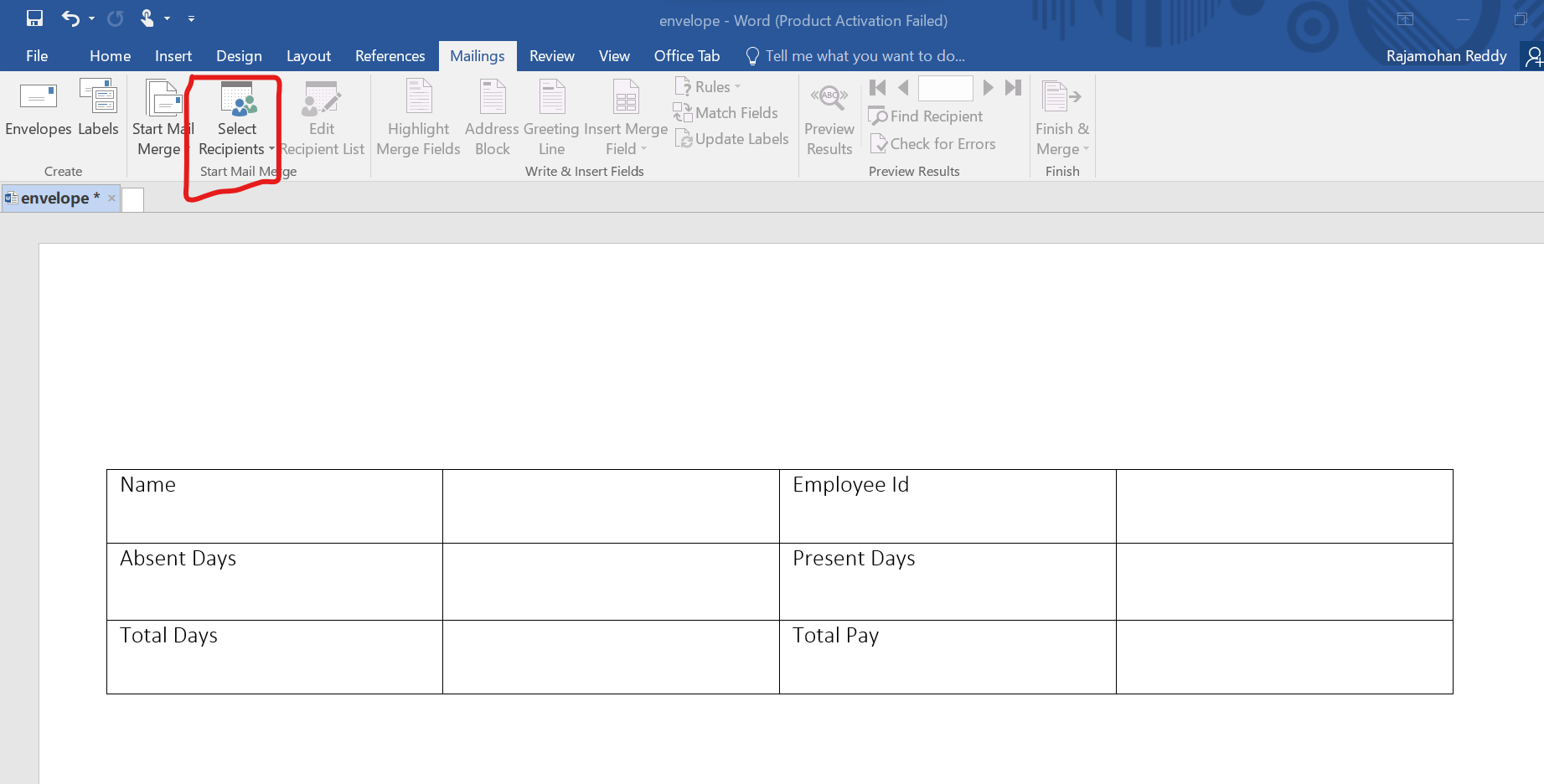Toggle Touch/Mouse mode icon
1544x784 pixels.
(147, 18)
